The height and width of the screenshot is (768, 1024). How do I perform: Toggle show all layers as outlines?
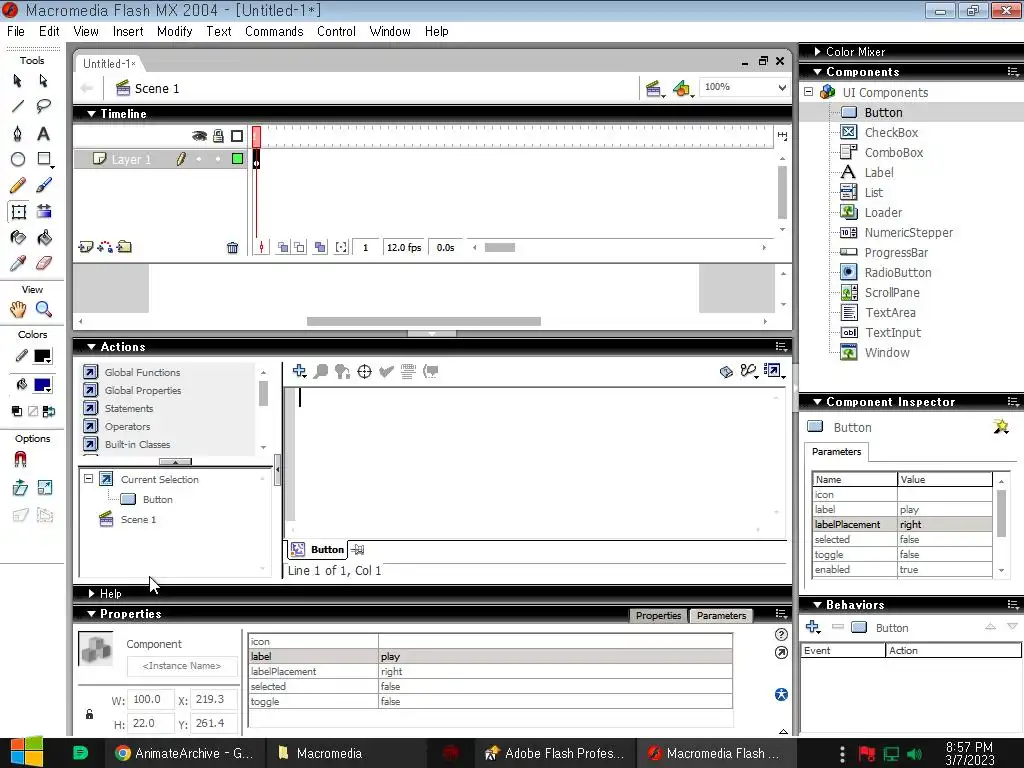[237, 136]
